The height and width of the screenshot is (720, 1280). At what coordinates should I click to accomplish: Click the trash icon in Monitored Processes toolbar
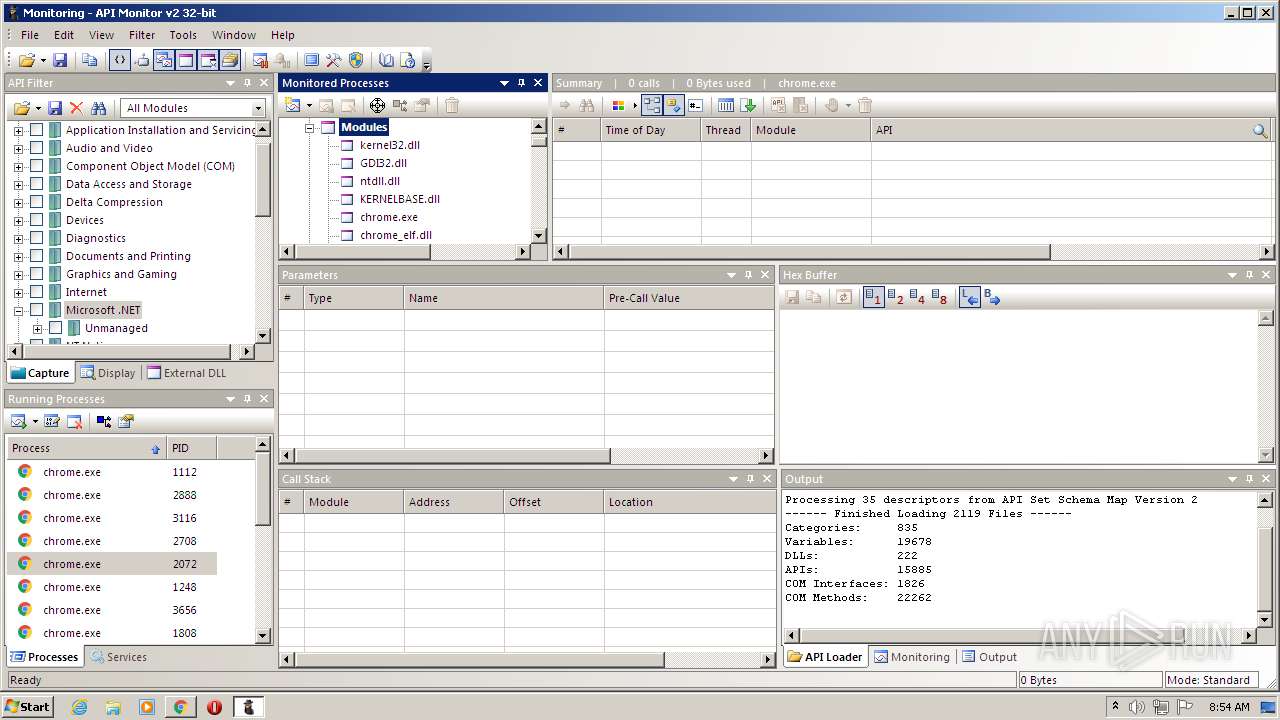452,105
